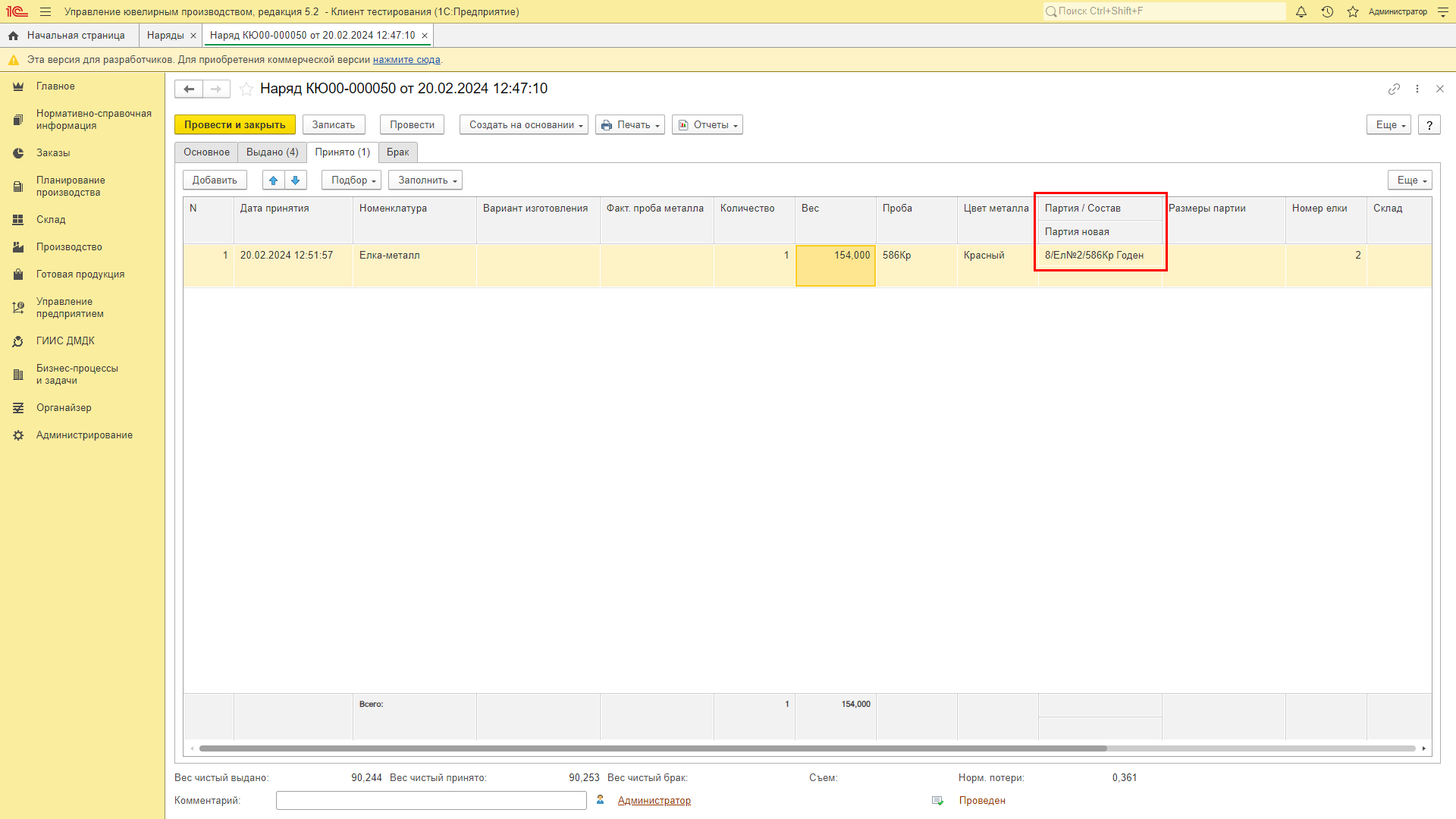Click Провести button
1456x819 pixels.
[413, 125]
